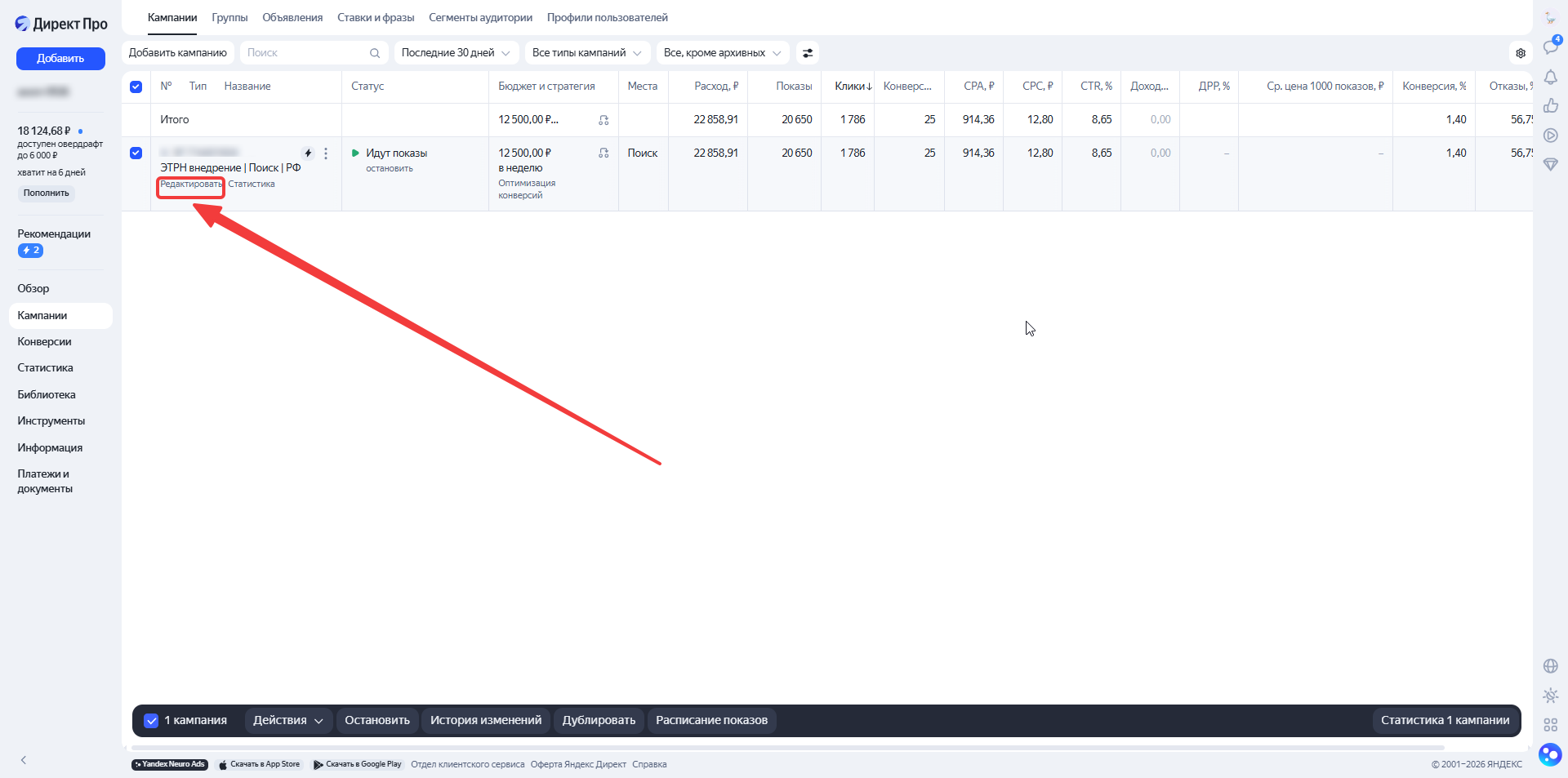Image resolution: width=1568 pixels, height=778 pixels.
Task: Open table settings gear icon
Action: pyautogui.click(x=1521, y=53)
